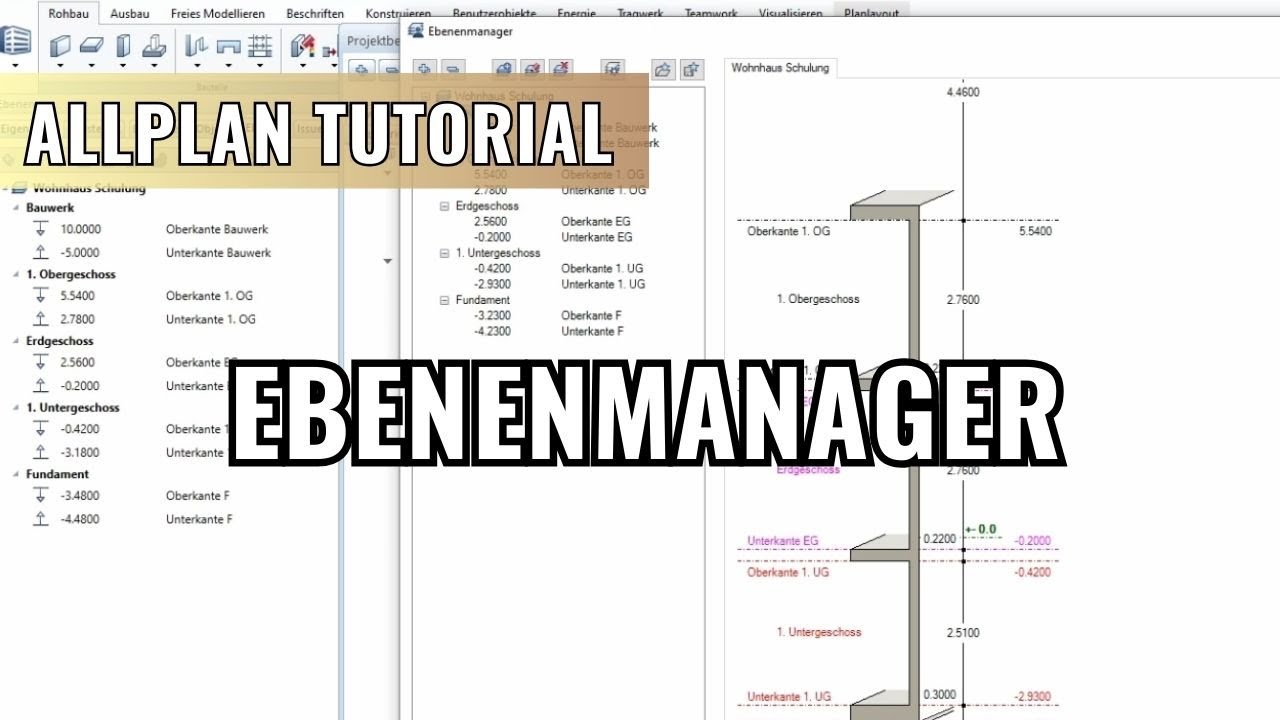
Task: Open the Beschriften ribbon tab
Action: (314, 14)
